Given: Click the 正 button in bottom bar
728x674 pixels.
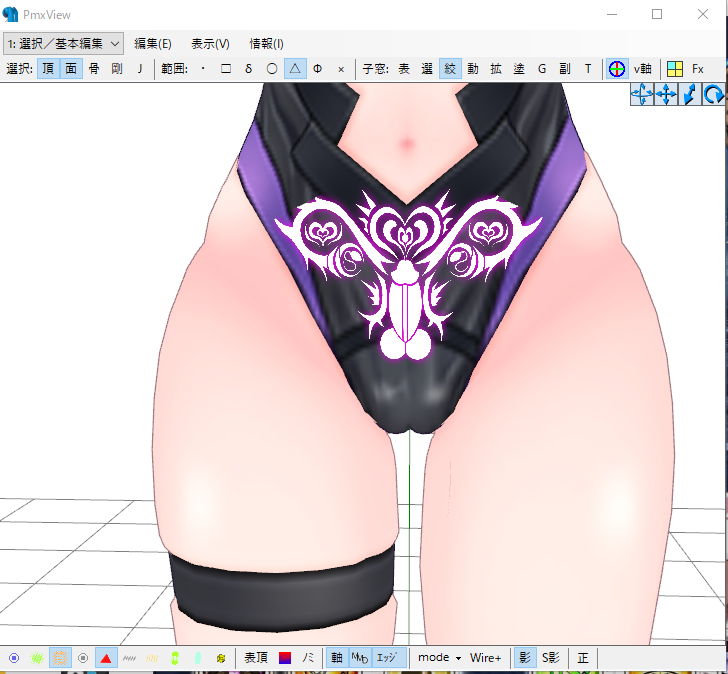Looking at the screenshot, I should click(x=583, y=658).
